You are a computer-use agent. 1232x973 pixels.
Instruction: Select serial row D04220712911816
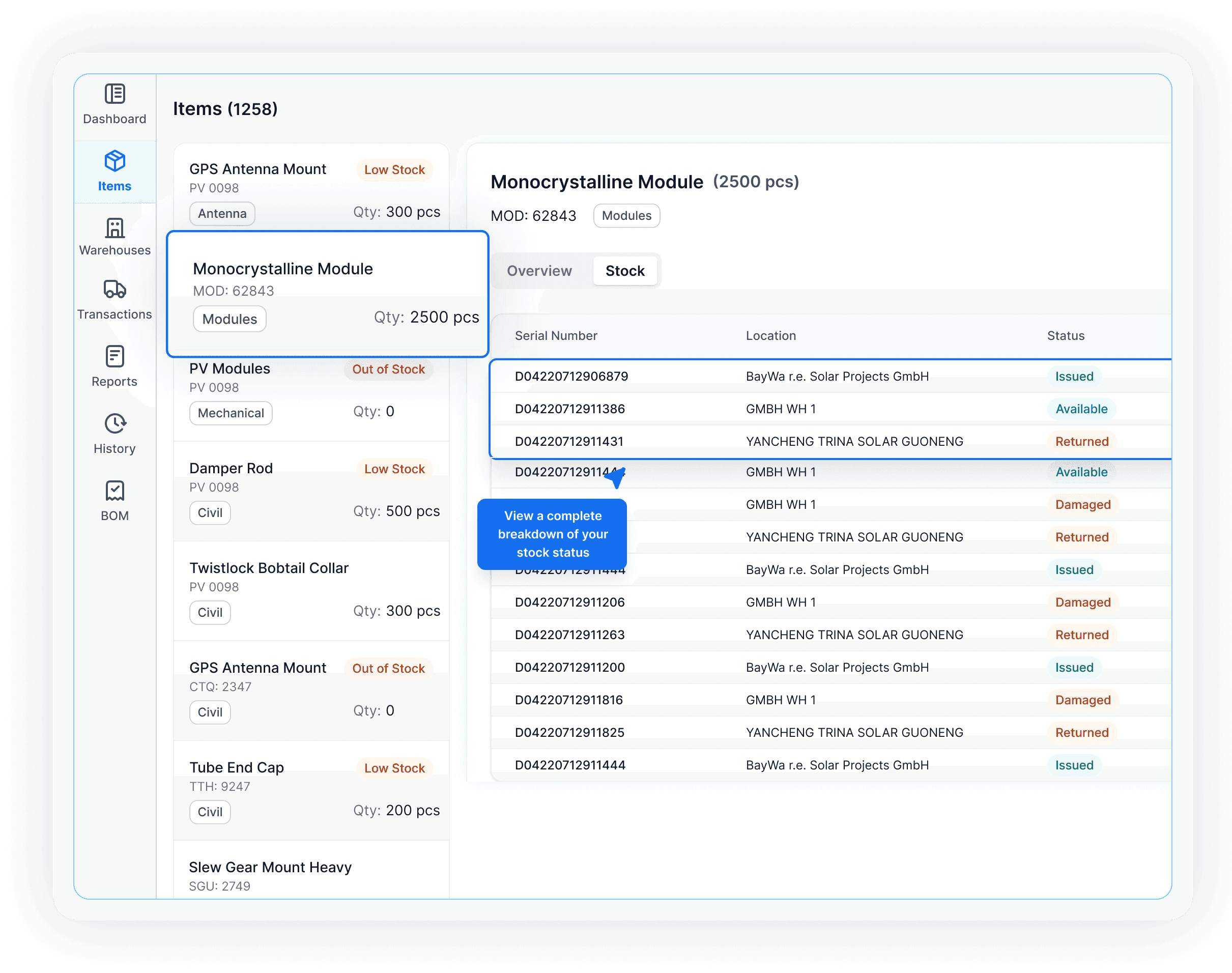tap(830, 700)
